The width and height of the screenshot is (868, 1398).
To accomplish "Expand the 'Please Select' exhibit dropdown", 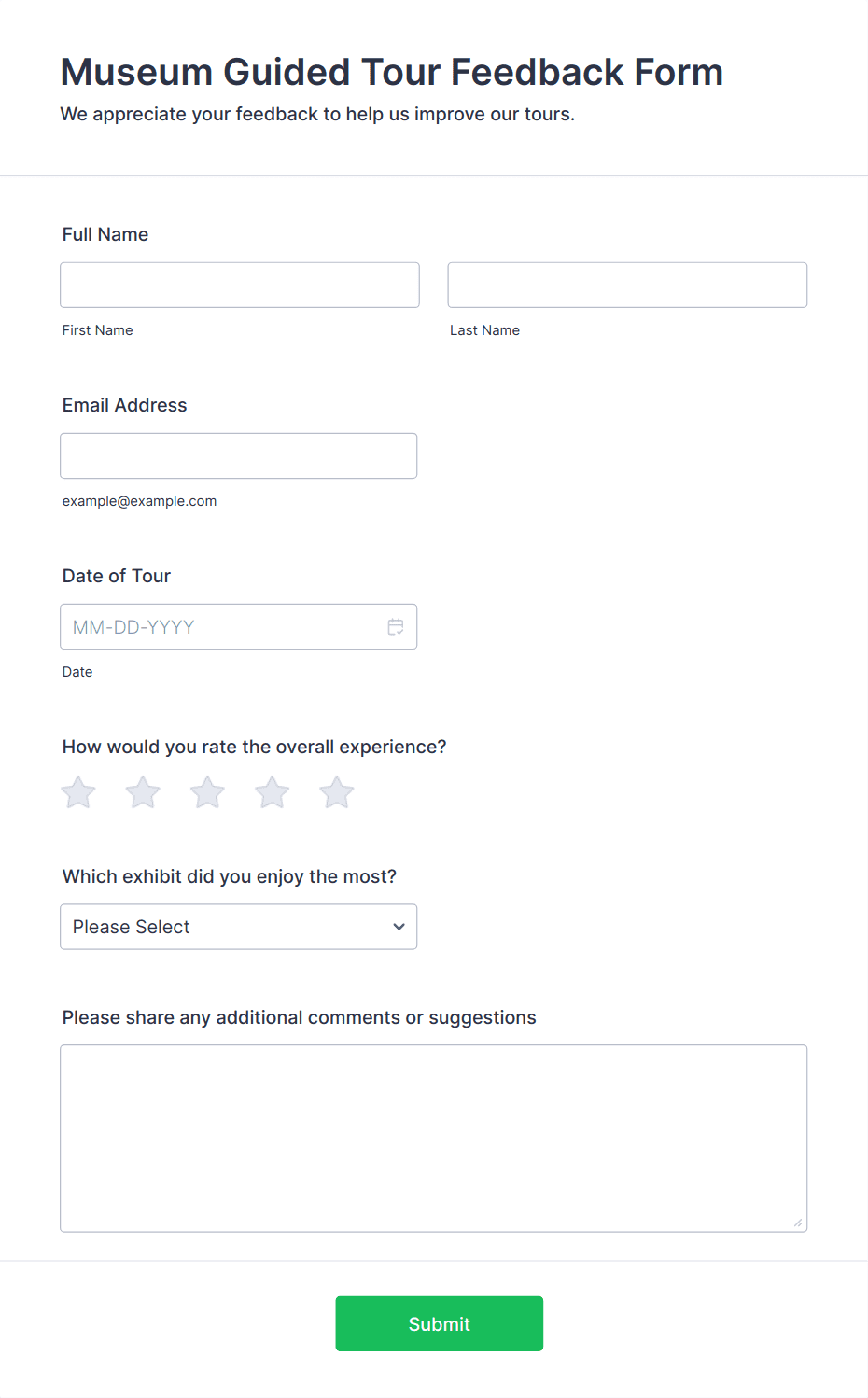I will [239, 927].
